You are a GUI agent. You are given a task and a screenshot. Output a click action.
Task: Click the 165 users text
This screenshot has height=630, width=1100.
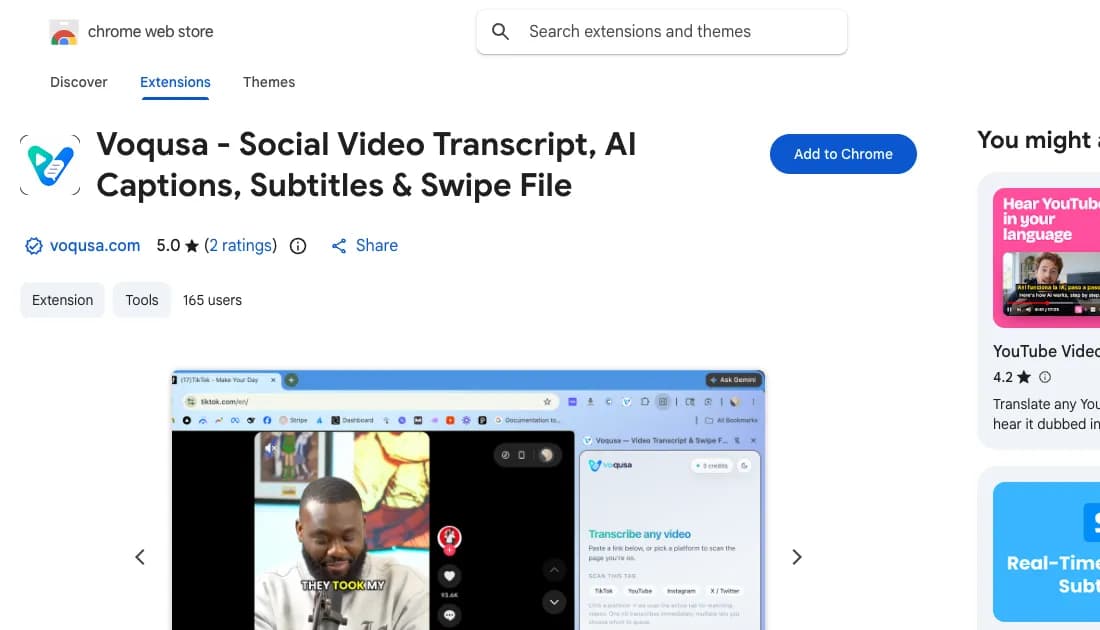tap(213, 300)
